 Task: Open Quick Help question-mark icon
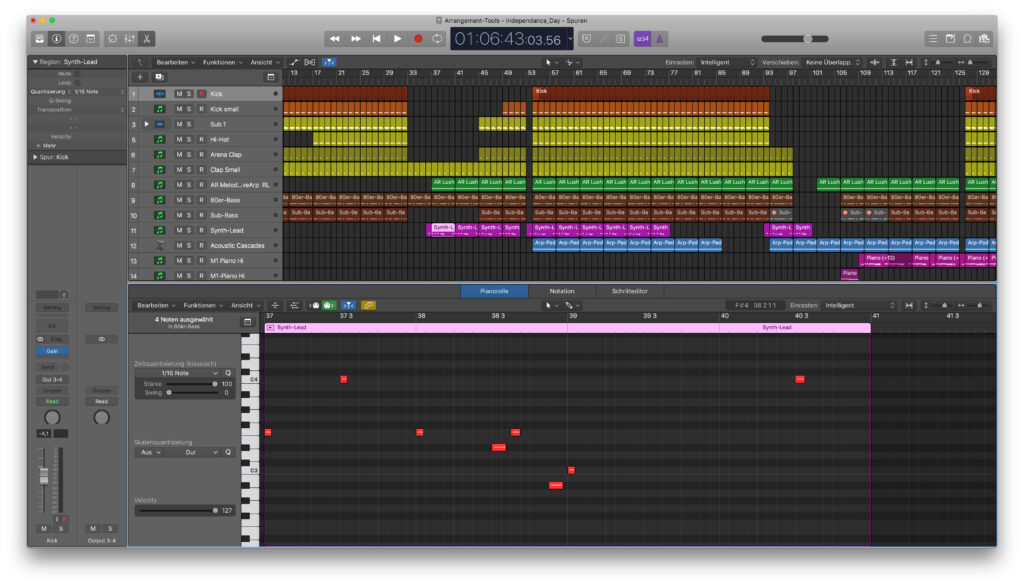(74, 39)
